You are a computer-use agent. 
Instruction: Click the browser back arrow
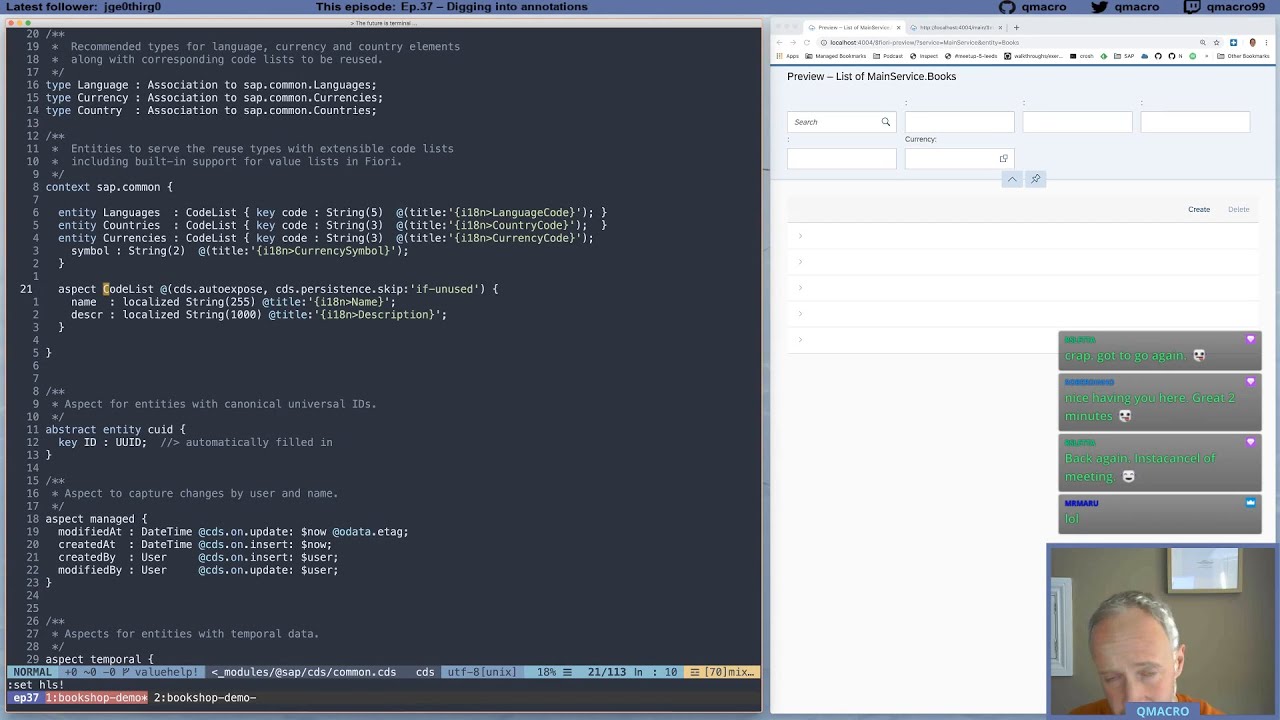(779, 42)
